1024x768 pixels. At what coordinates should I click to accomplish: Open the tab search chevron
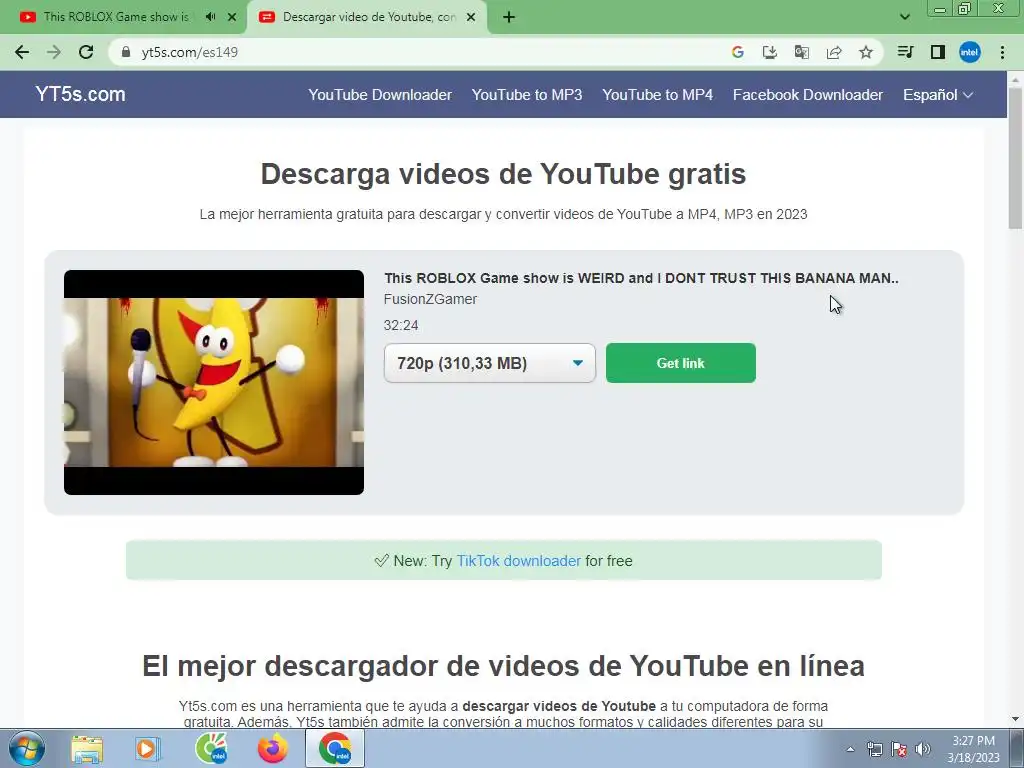(x=905, y=17)
